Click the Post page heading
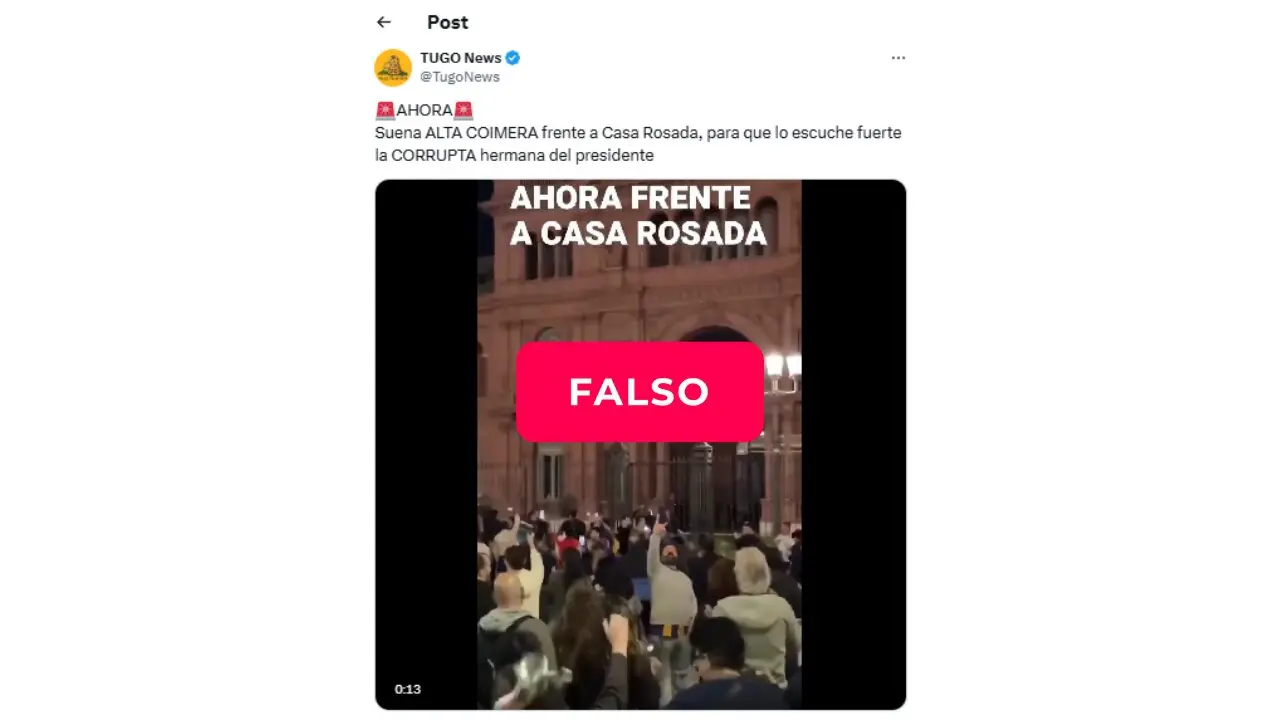The width and height of the screenshot is (1280, 720). (x=447, y=22)
